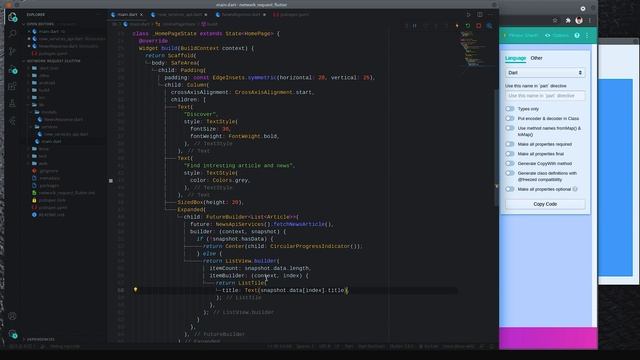Toggle 'Generate class definitions with @freezed compatibility'
The image size is (640, 360).
510,173
